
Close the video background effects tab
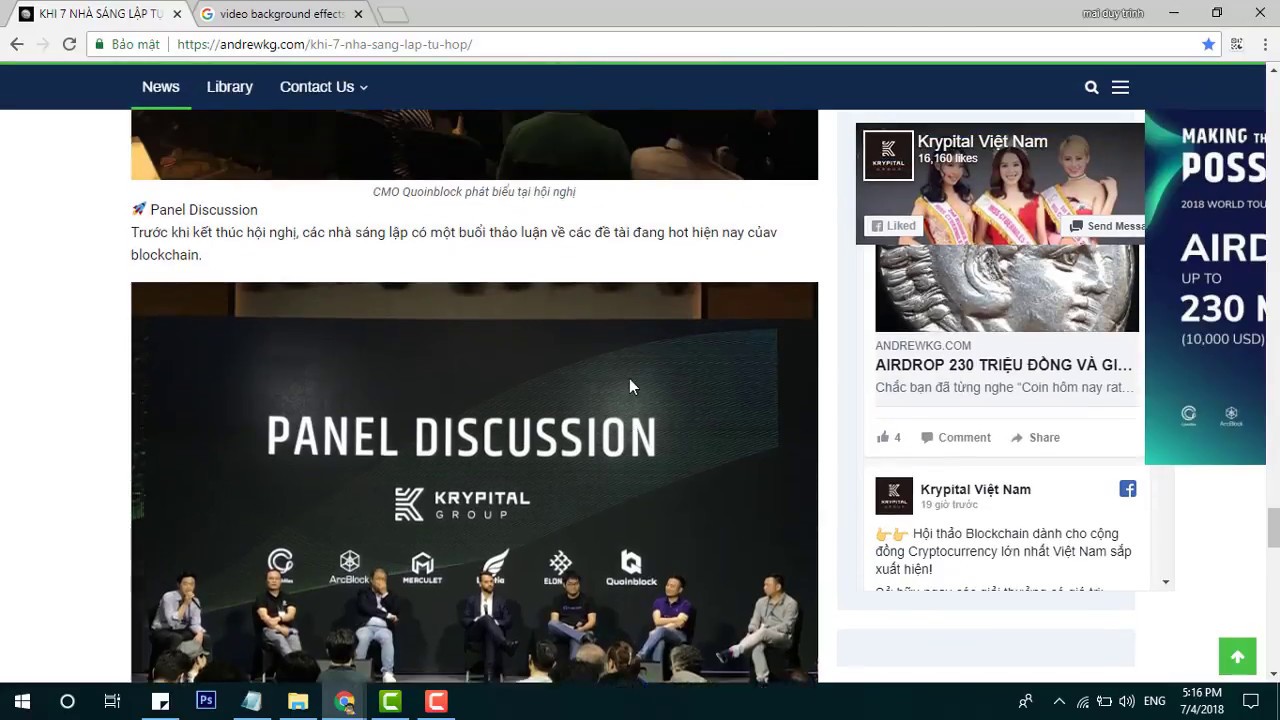(x=360, y=14)
